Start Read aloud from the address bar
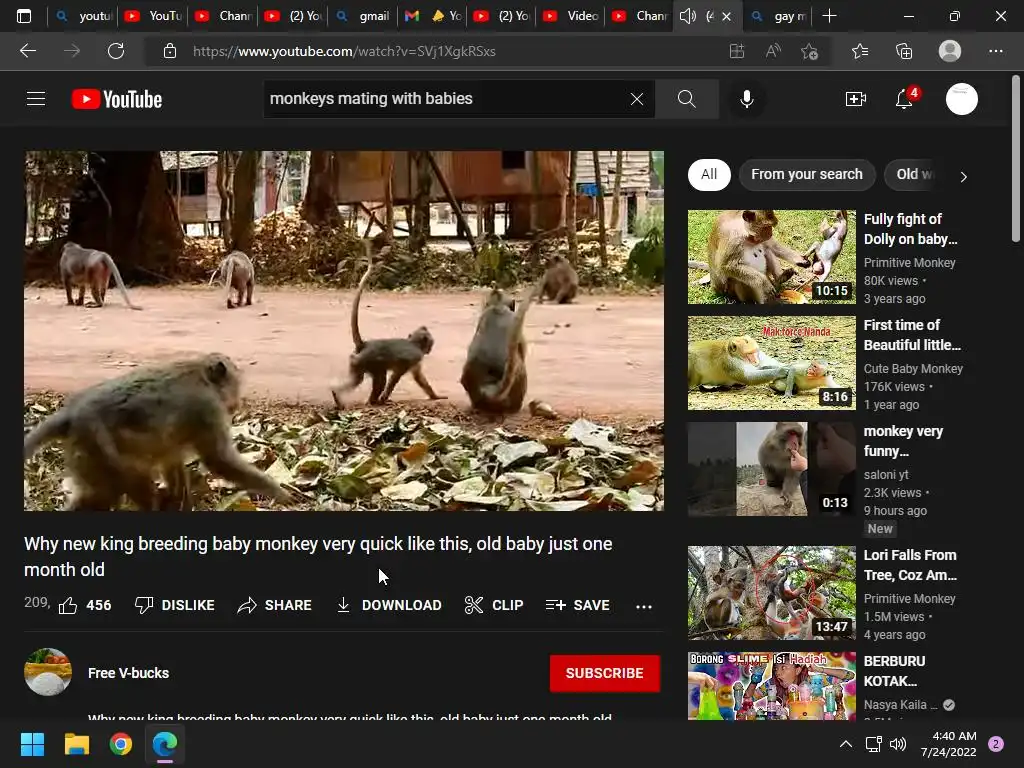The width and height of the screenshot is (1024, 768). click(x=773, y=51)
